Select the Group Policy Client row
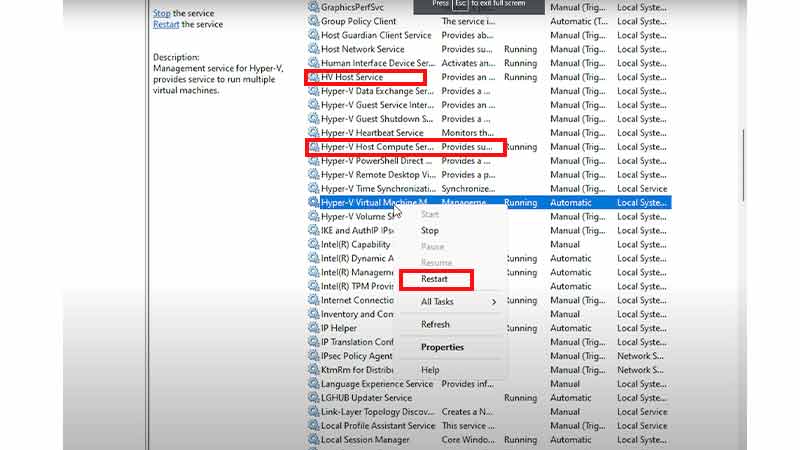Screen dimensions: 800x450 pos(489,21)
